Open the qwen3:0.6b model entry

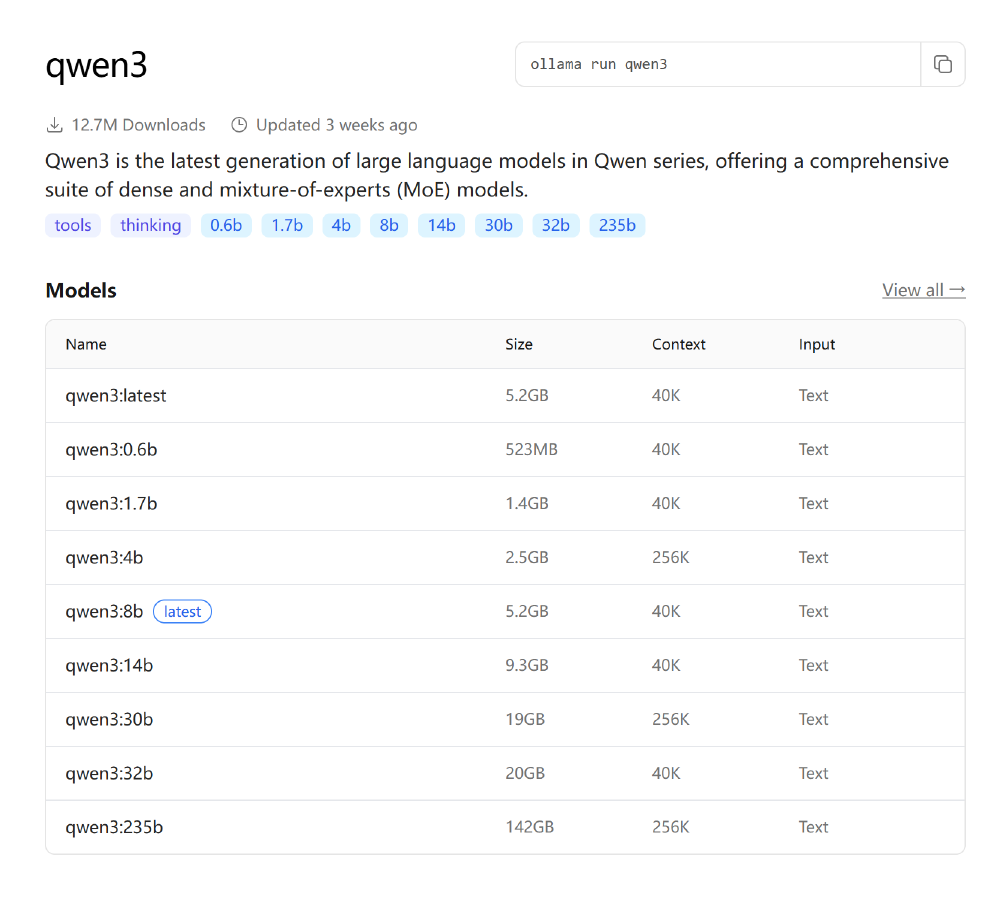click(x=112, y=450)
